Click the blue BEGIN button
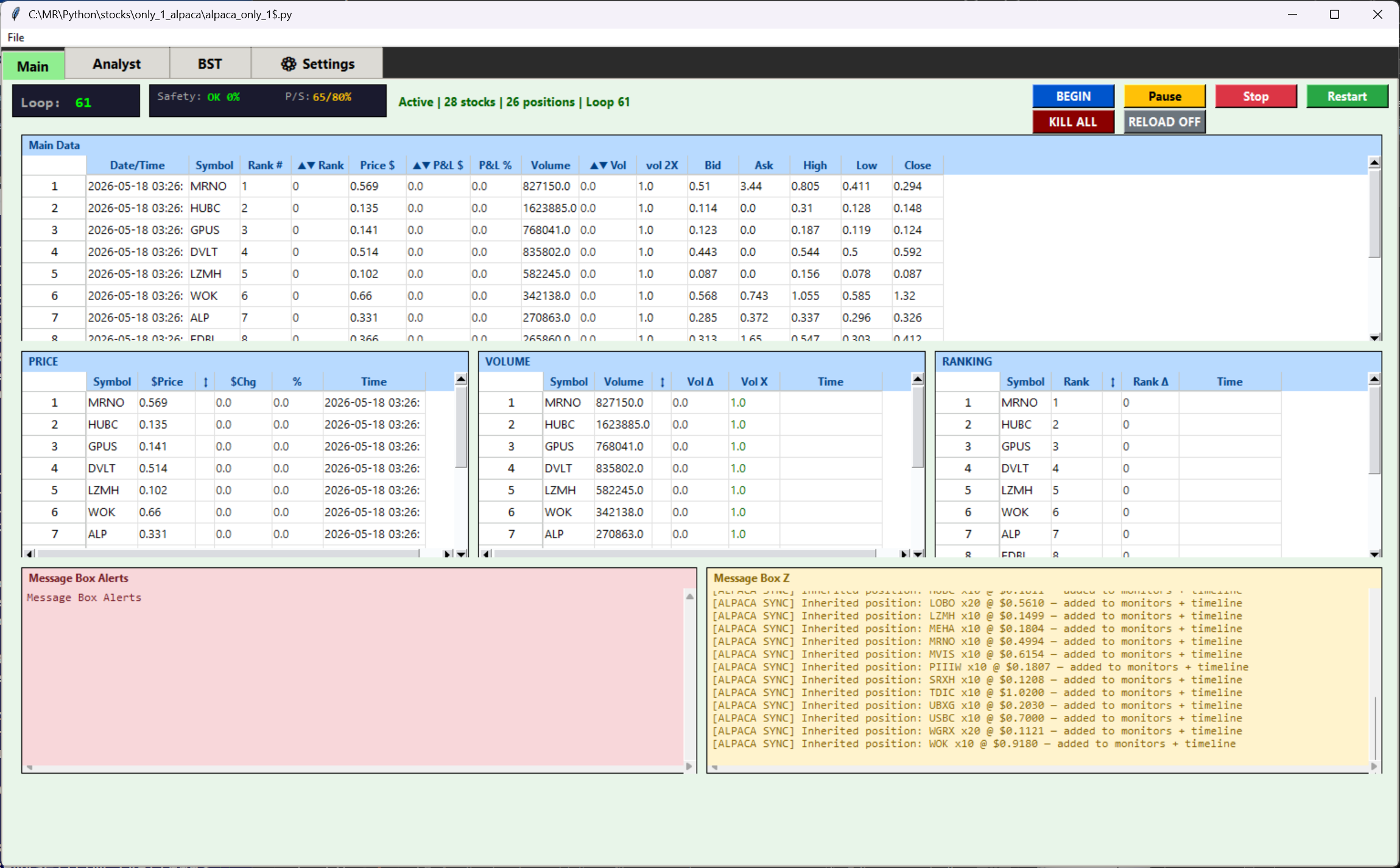Image resolution: width=1400 pixels, height=868 pixels. tap(1073, 96)
